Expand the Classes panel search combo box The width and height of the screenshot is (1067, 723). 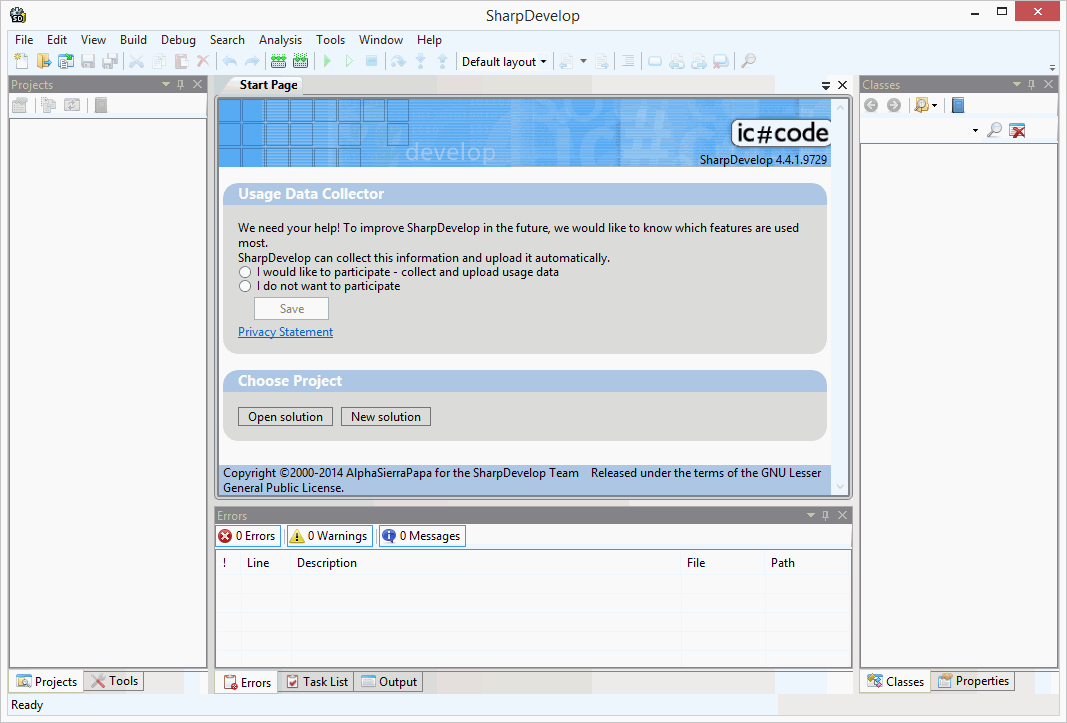point(975,131)
